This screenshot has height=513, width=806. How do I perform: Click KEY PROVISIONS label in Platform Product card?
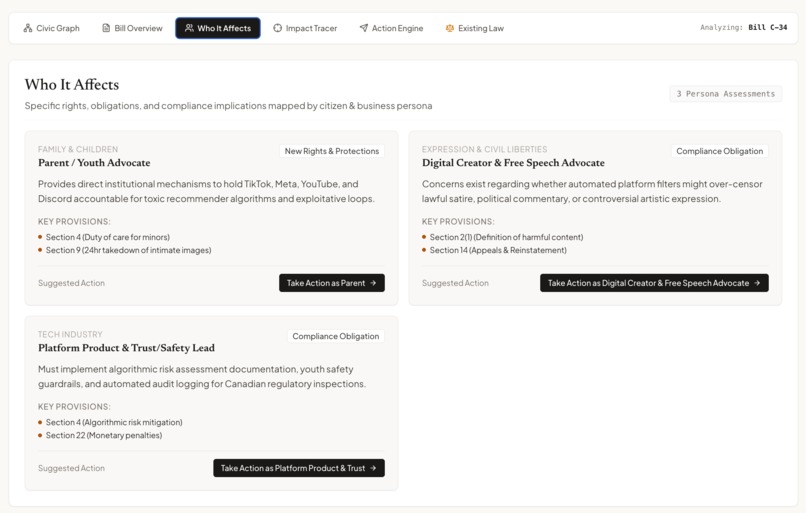pos(74,407)
